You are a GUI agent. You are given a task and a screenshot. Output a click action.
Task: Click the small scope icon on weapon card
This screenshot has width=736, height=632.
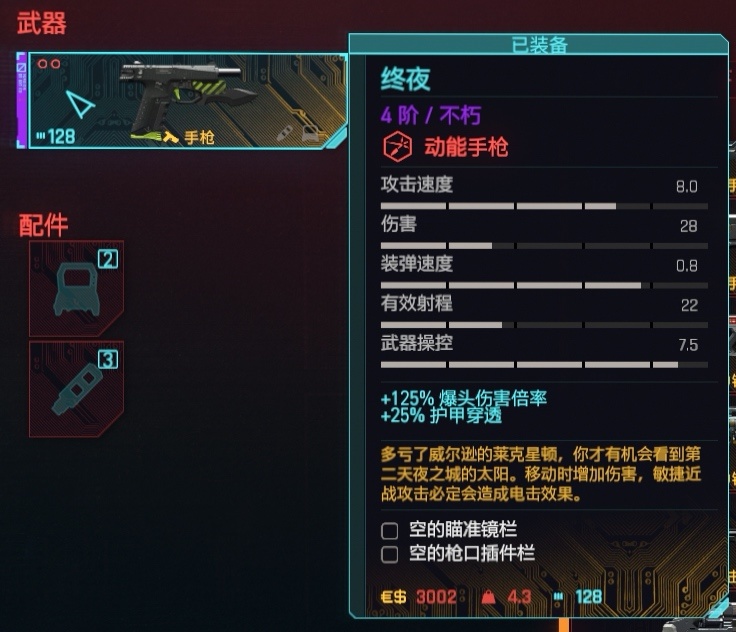pos(310,133)
